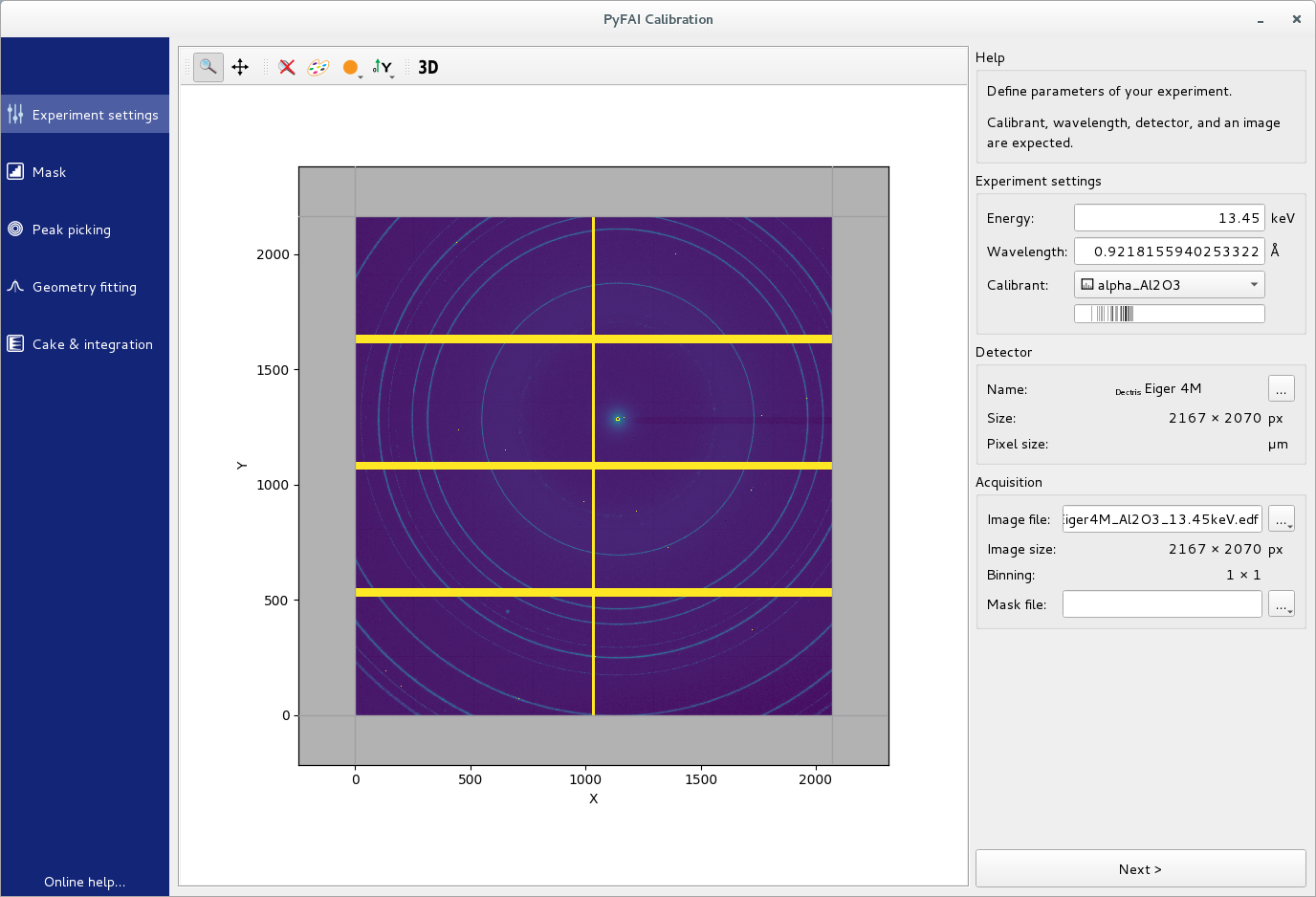Image resolution: width=1316 pixels, height=897 pixels.
Task: Reset zoom with the crossed magnifier icon
Action: point(286,67)
